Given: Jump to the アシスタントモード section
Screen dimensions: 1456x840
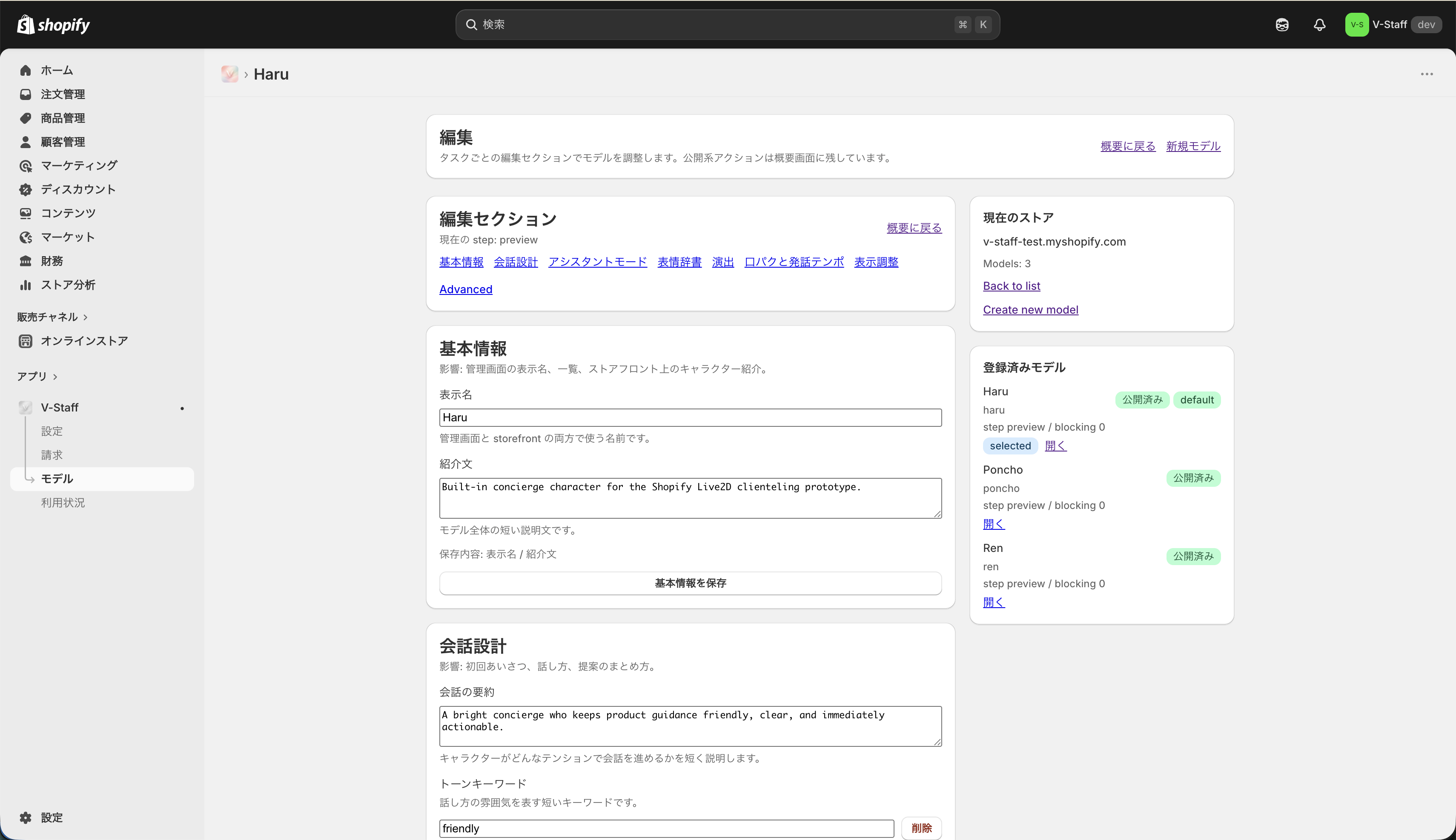Looking at the screenshot, I should pos(598,262).
